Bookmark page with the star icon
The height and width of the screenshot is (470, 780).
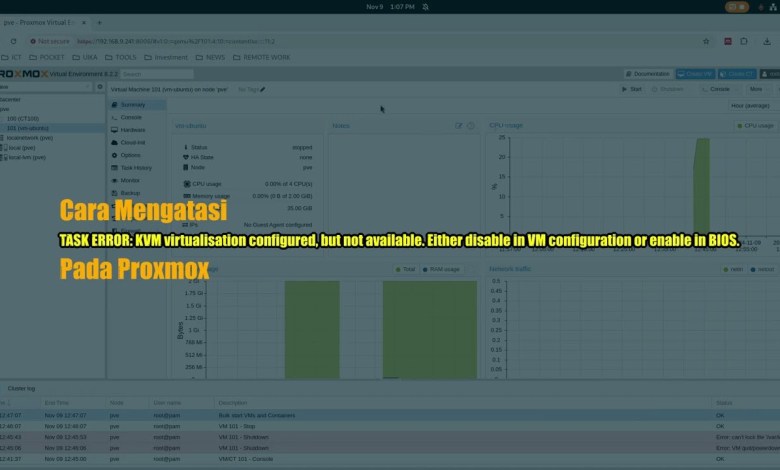coord(706,41)
